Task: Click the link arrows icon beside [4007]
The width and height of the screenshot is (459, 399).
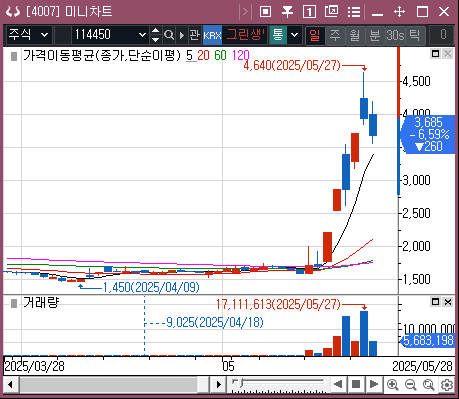Action: 13,12
